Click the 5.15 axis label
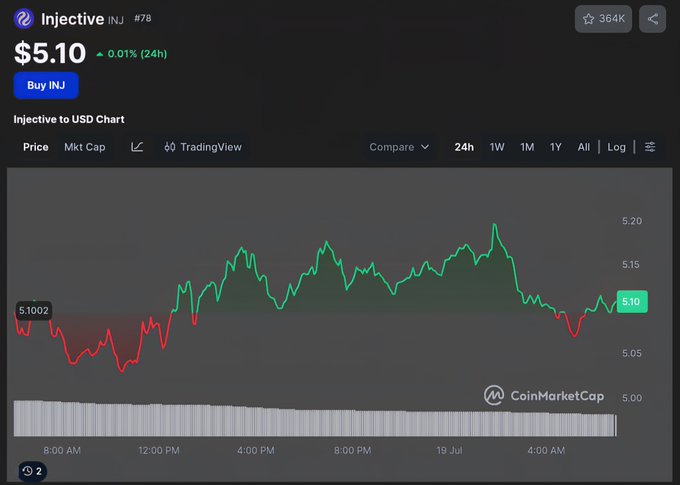 coord(631,265)
